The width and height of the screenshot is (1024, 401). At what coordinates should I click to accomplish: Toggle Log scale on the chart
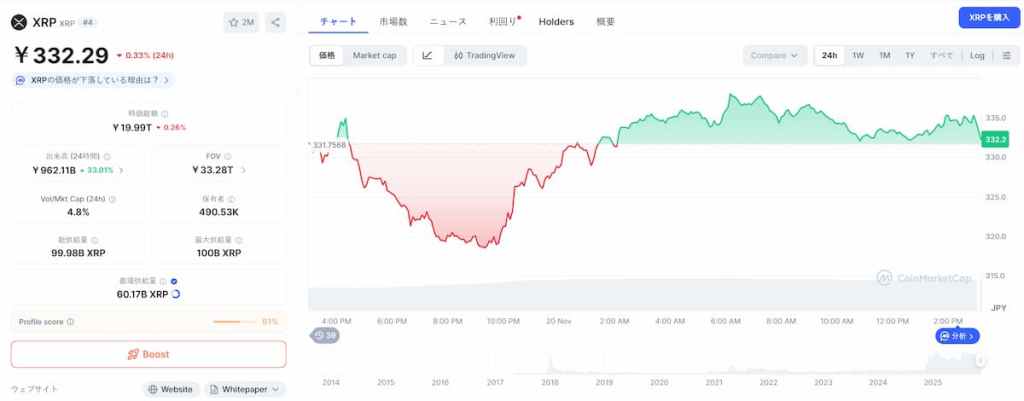[977, 56]
